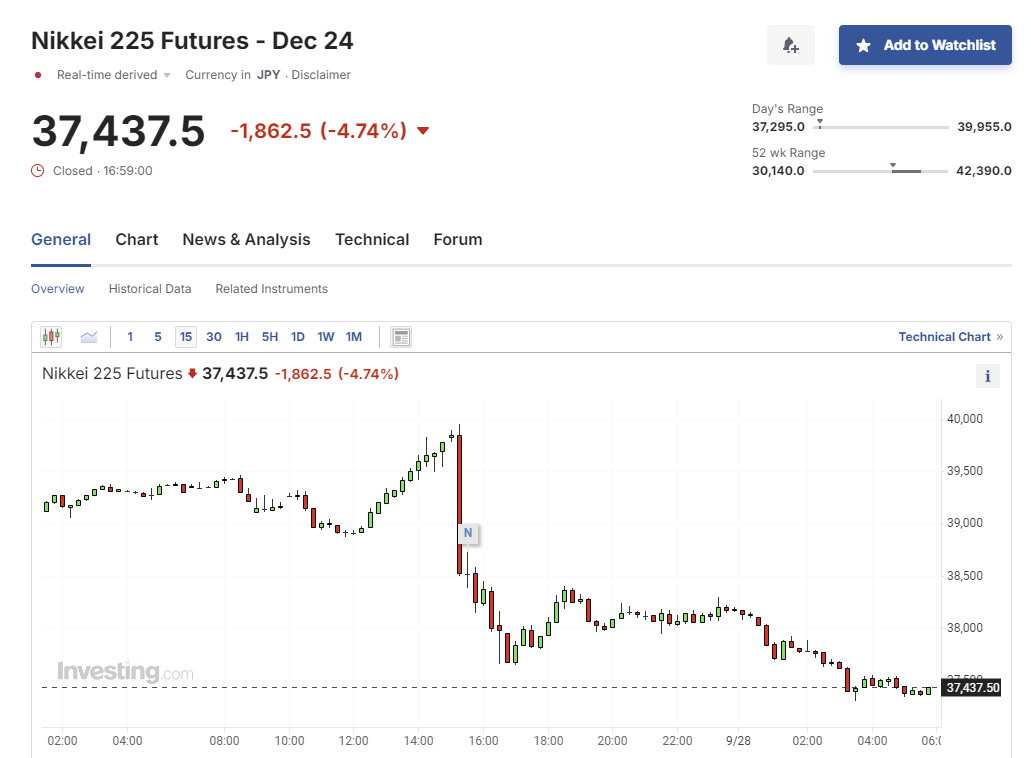Viewport: 1031px width, 758px height.
Task: Click the chart info "i" icon
Action: click(987, 376)
